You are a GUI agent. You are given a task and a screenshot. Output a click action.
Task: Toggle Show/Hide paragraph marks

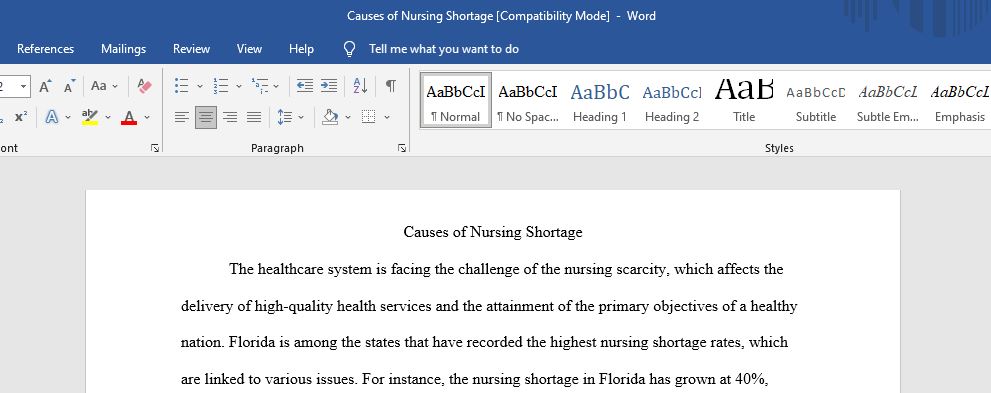coord(391,86)
